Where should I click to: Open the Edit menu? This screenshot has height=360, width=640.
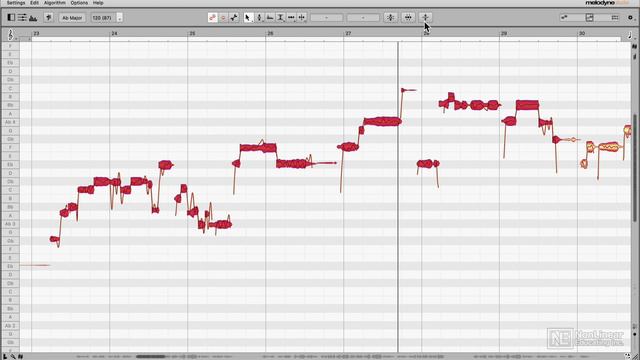[x=34, y=3]
